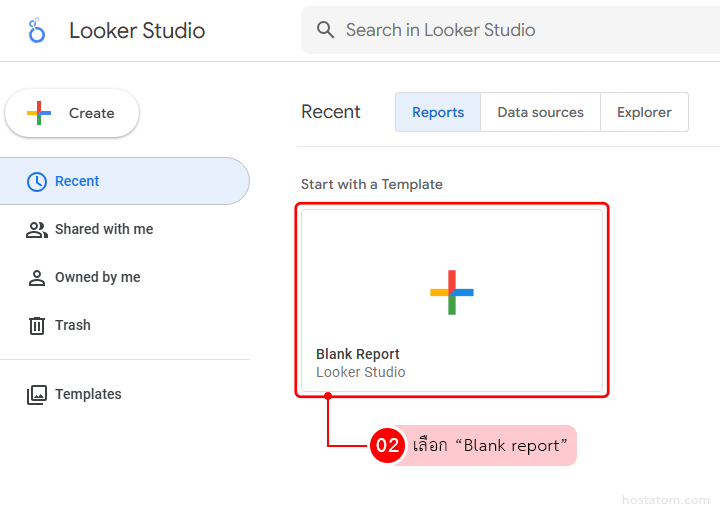Click the Templates gallery icon
Image resolution: width=720 pixels, height=512 pixels.
(37, 394)
